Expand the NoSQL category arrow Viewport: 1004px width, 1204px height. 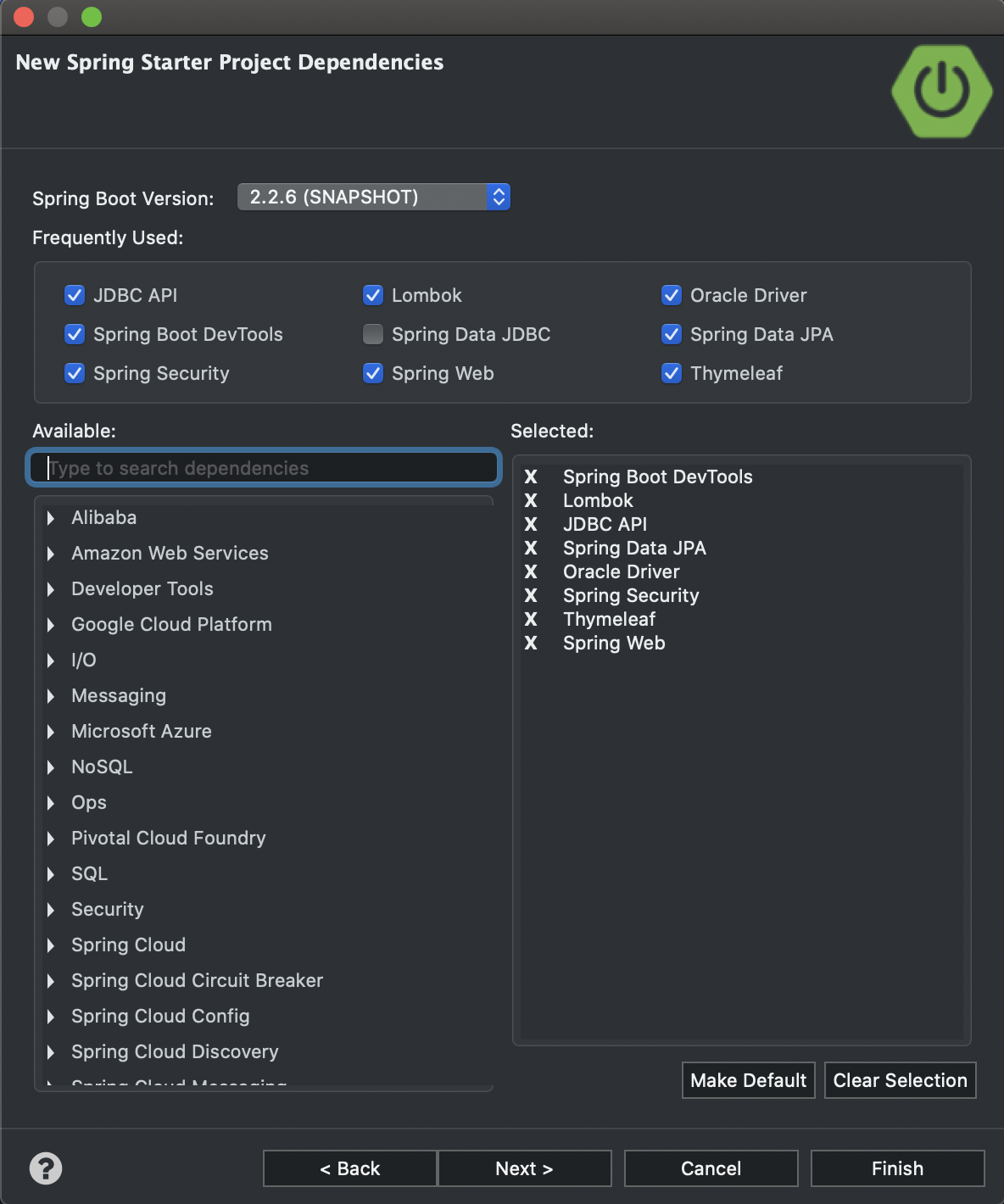51,767
